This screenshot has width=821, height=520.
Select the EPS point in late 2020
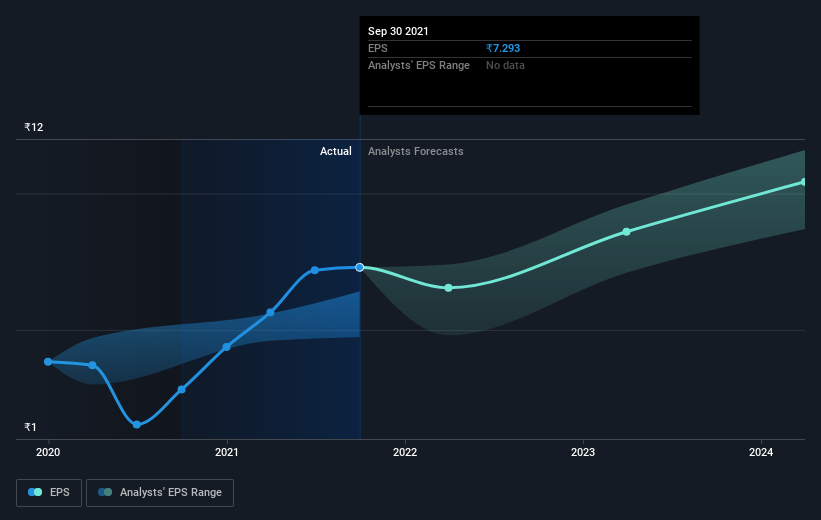182,390
